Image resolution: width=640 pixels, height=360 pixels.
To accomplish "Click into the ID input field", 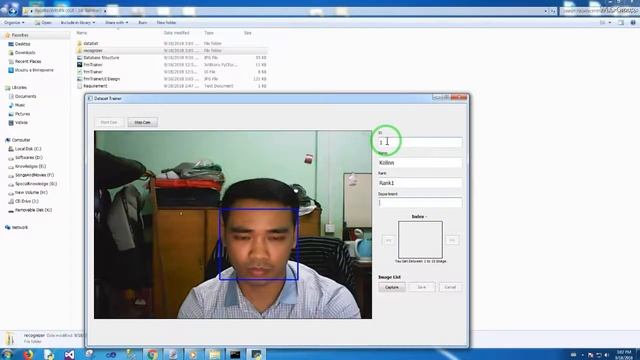I will coord(420,142).
